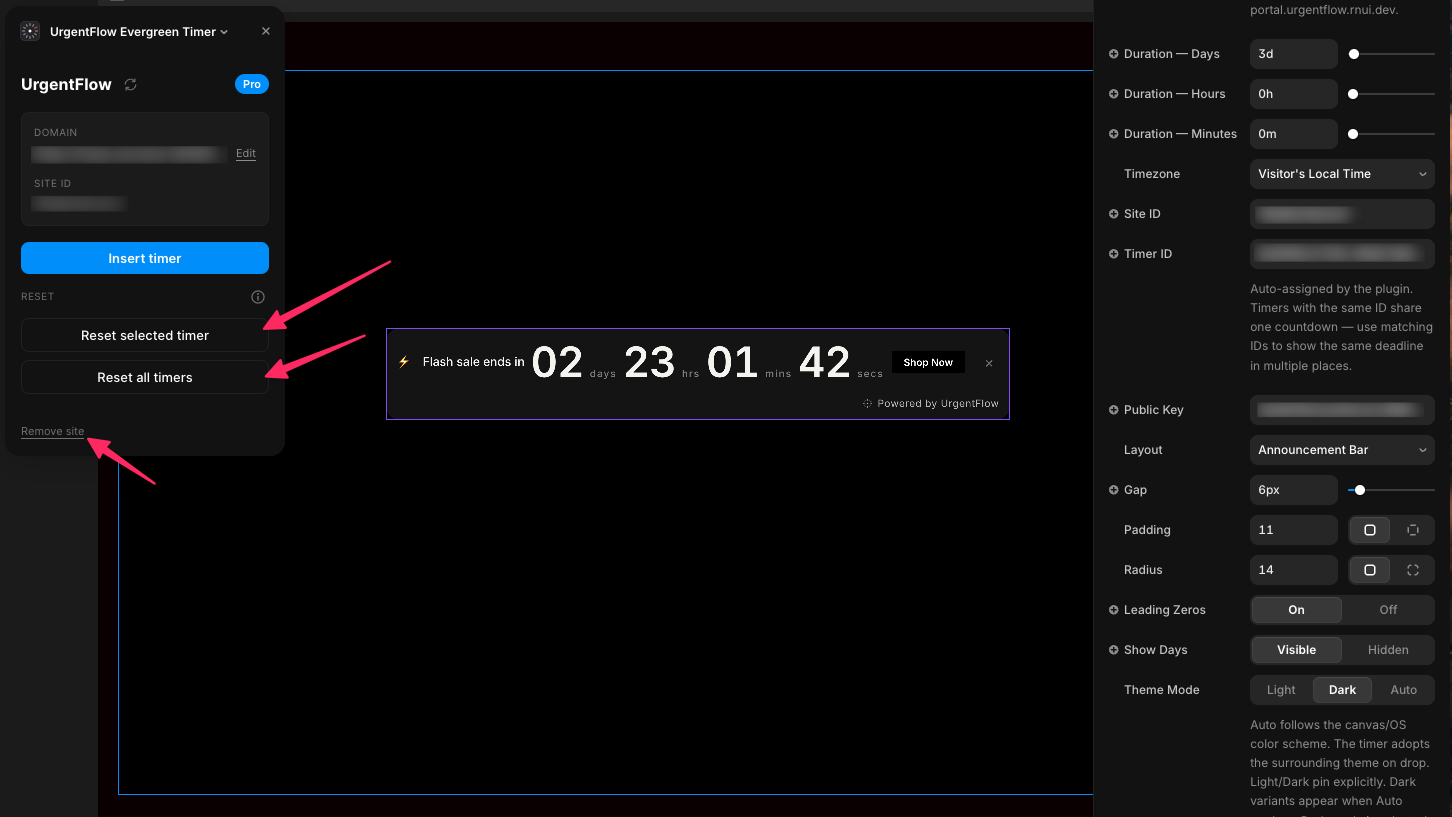This screenshot has width=1452, height=817.
Task: Click the Gap slider handle
Action: [1360, 490]
